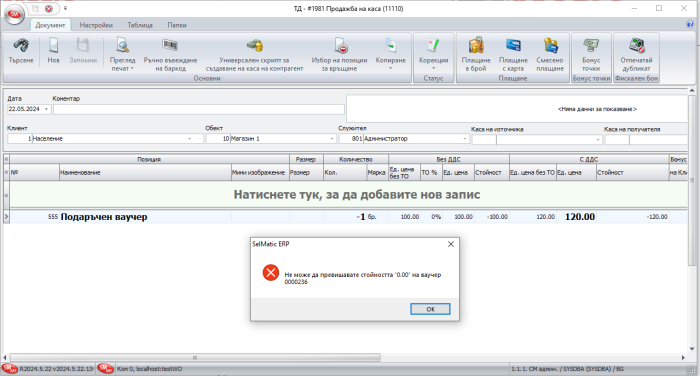Click the Търсене binoculars icon
Viewport: 700px width, 376px height.
[21, 46]
